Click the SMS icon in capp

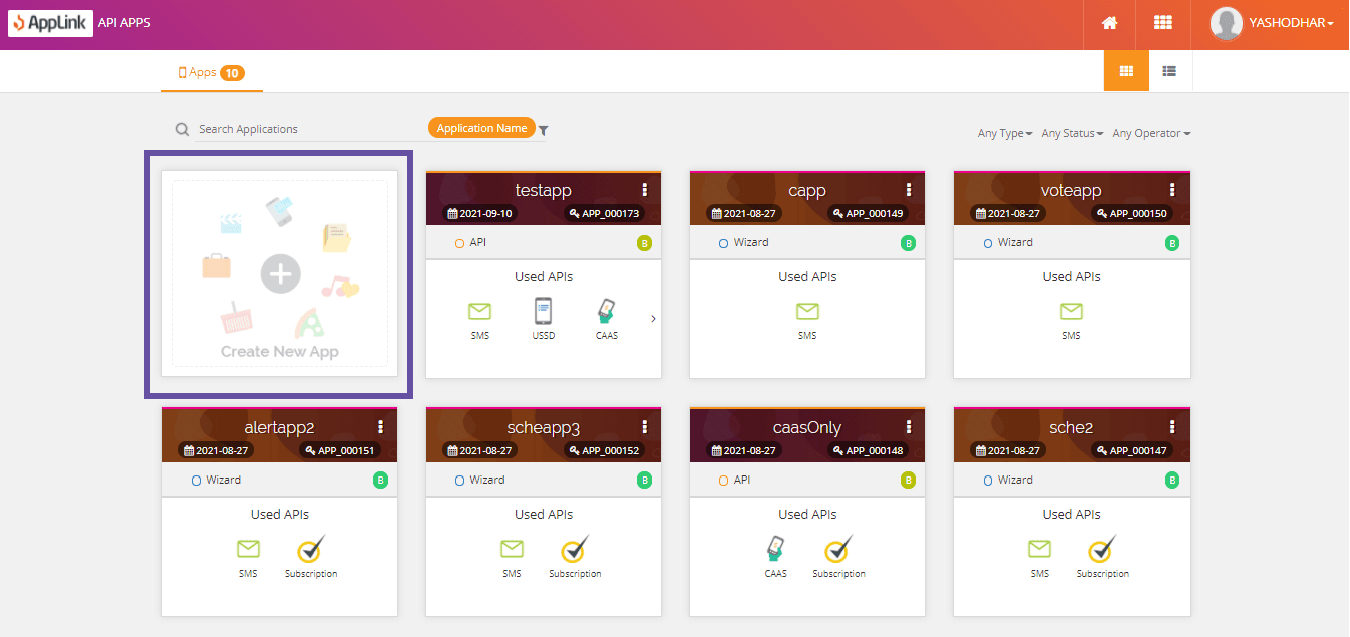pos(807,311)
